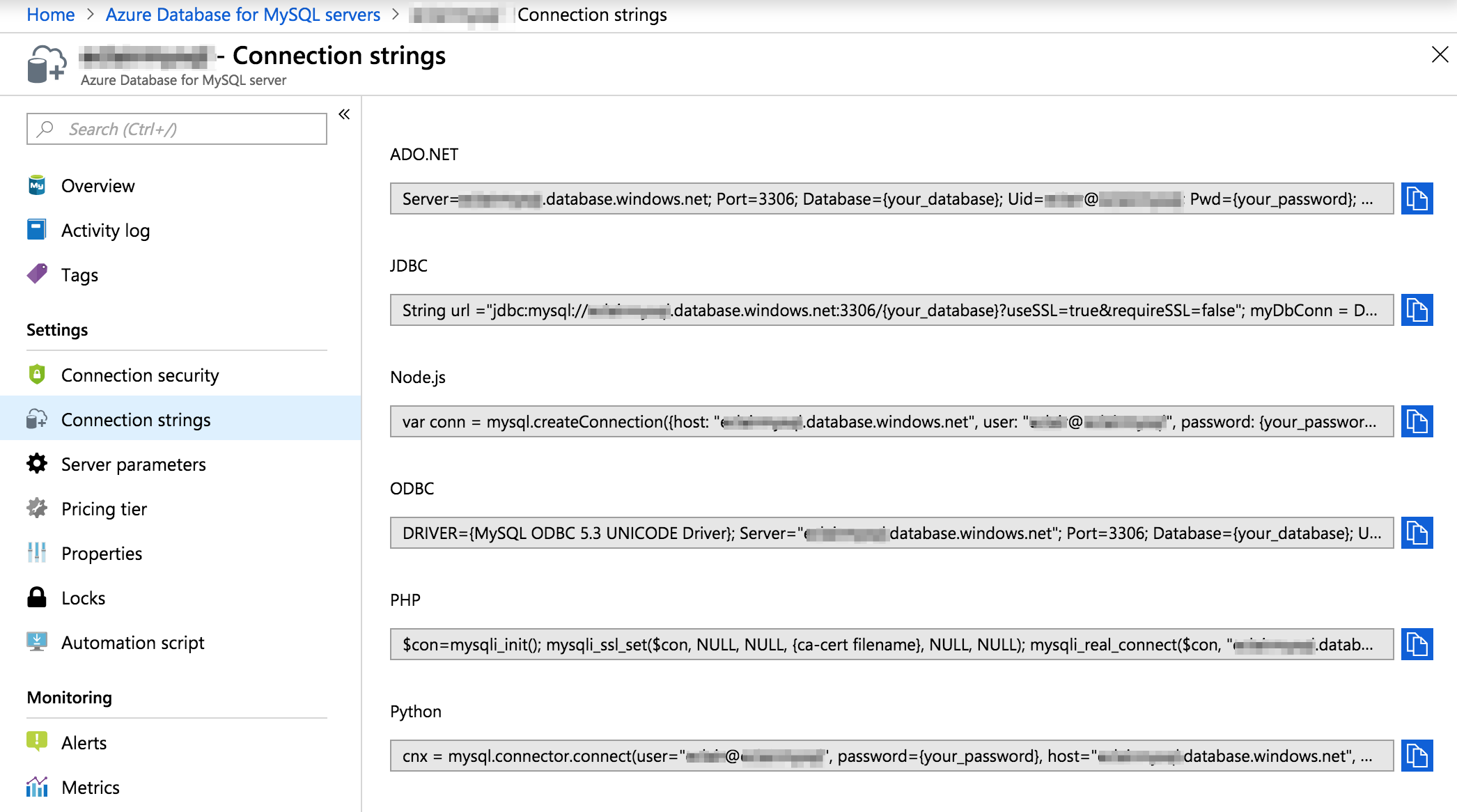Navigate to Home via the breadcrumb link

(x=49, y=14)
